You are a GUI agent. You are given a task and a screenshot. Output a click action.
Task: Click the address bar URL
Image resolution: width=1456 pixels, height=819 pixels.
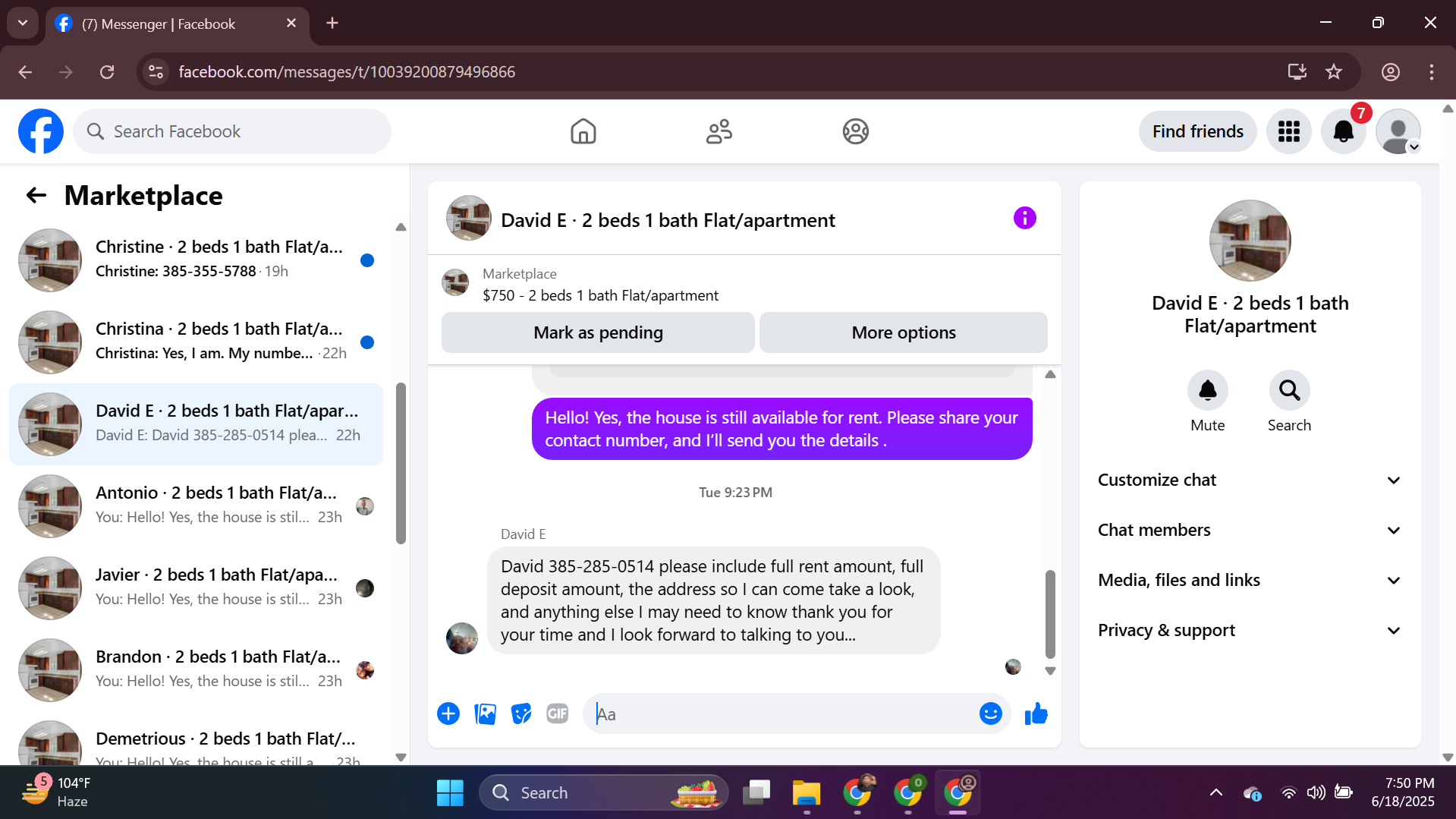347,71
